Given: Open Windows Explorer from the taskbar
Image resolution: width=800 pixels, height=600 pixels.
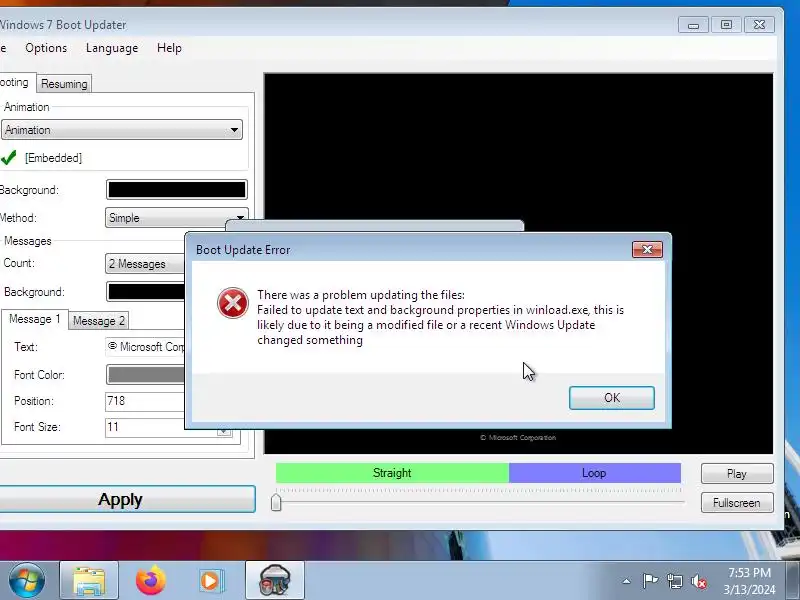Looking at the screenshot, I should pos(89,581).
